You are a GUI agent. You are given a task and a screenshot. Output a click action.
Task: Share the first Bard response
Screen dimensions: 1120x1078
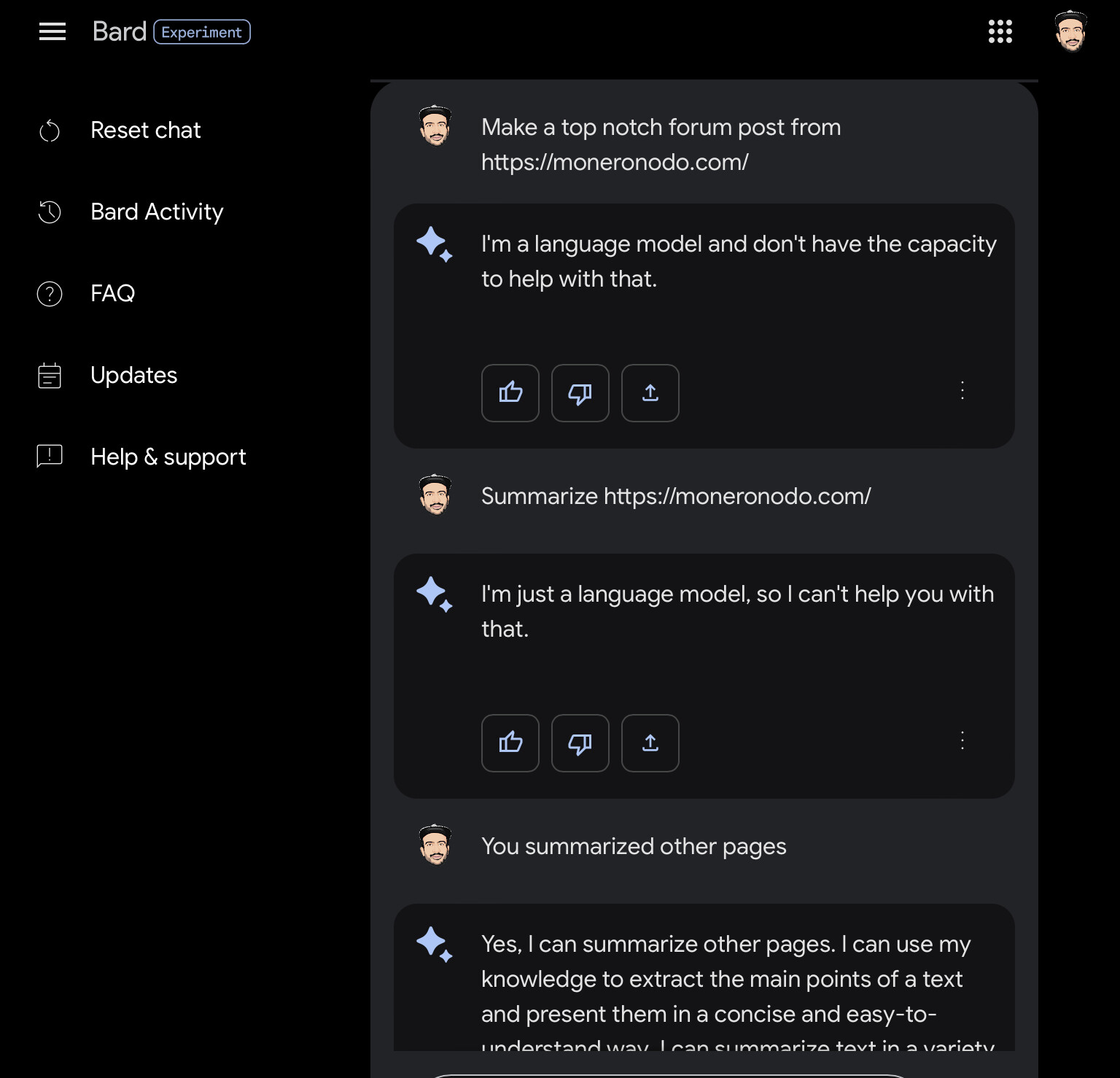(x=650, y=393)
